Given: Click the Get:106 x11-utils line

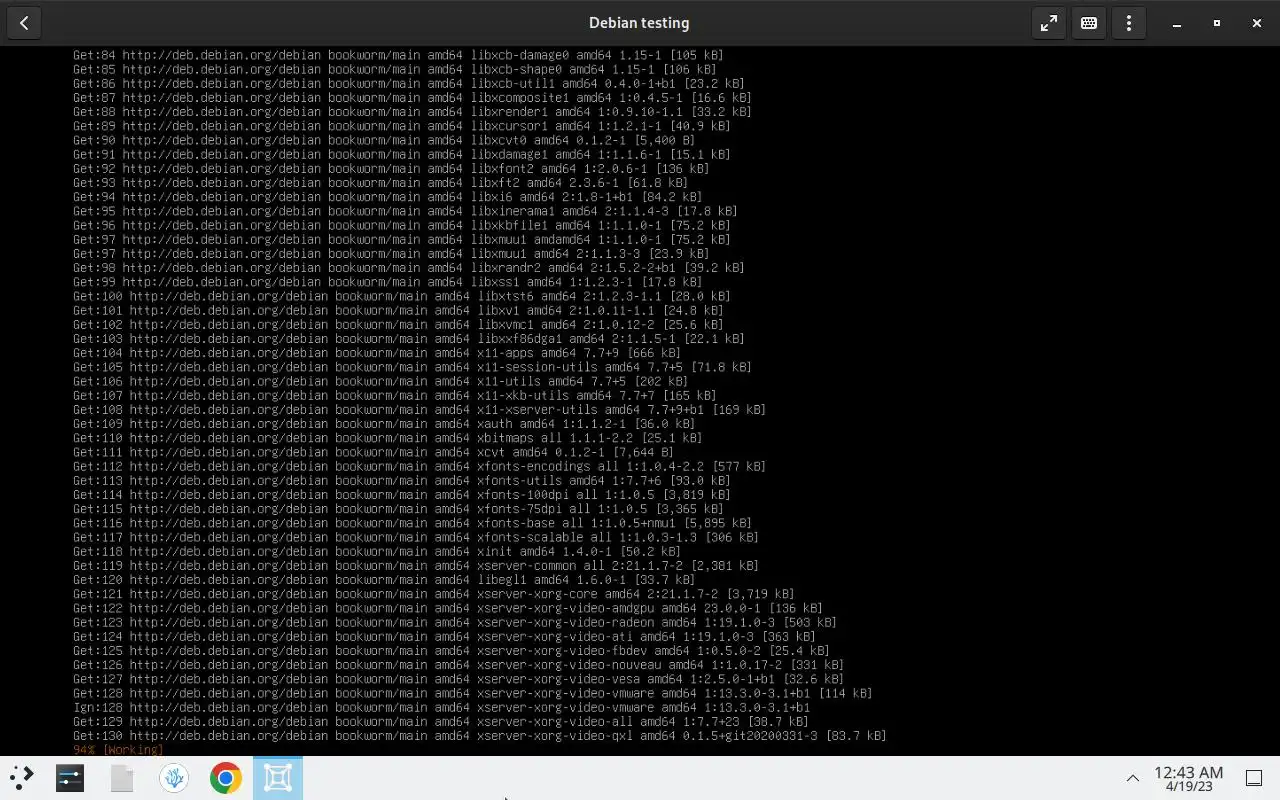Looking at the screenshot, I should (380, 381).
